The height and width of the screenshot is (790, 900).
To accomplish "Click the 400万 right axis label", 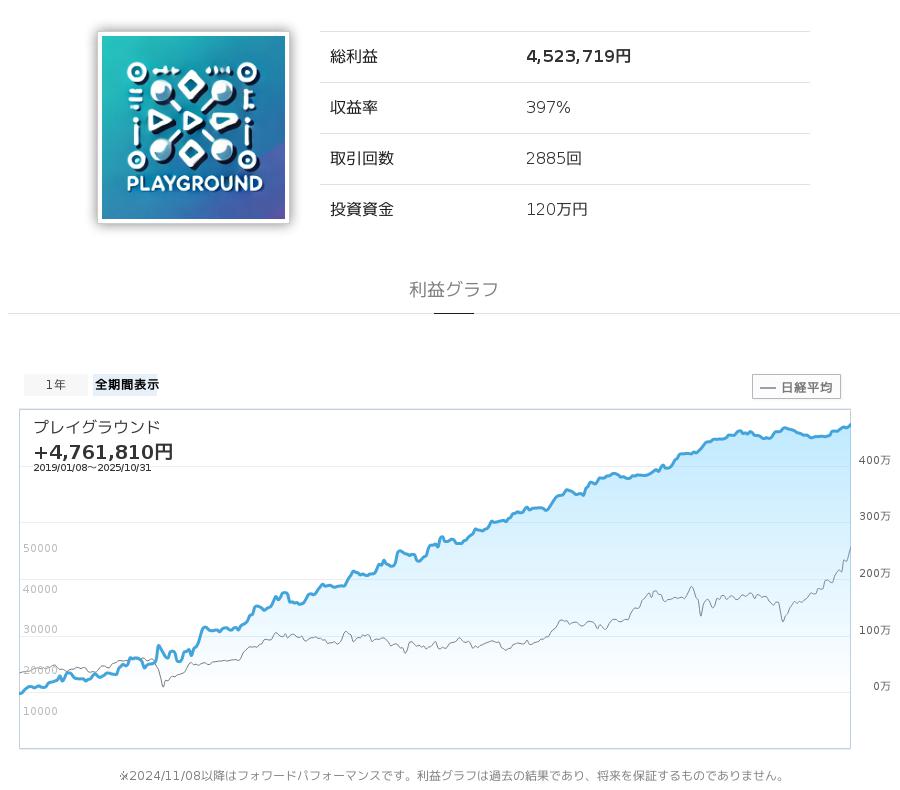I will [873, 460].
